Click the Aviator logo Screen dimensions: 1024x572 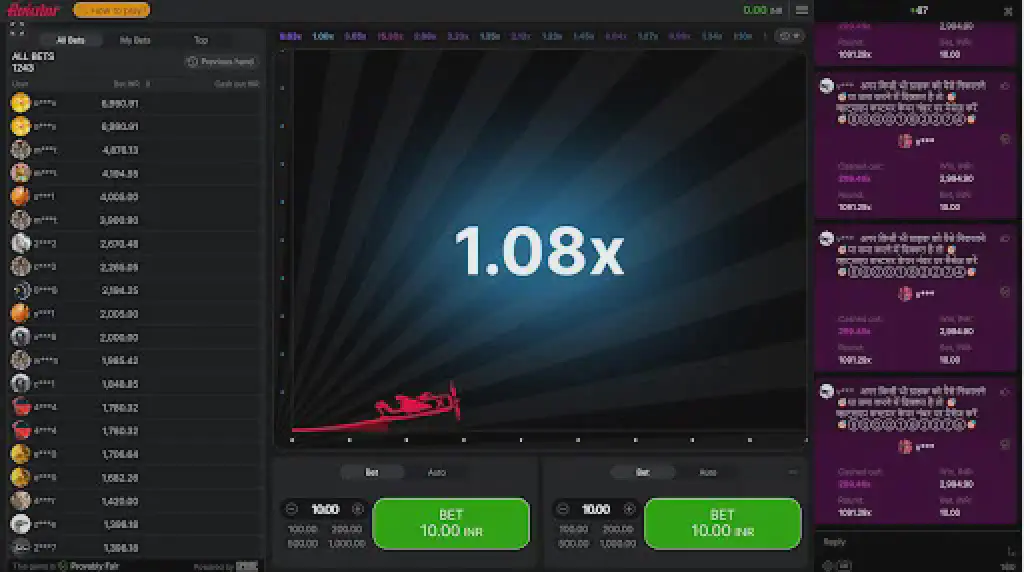[x=33, y=10]
